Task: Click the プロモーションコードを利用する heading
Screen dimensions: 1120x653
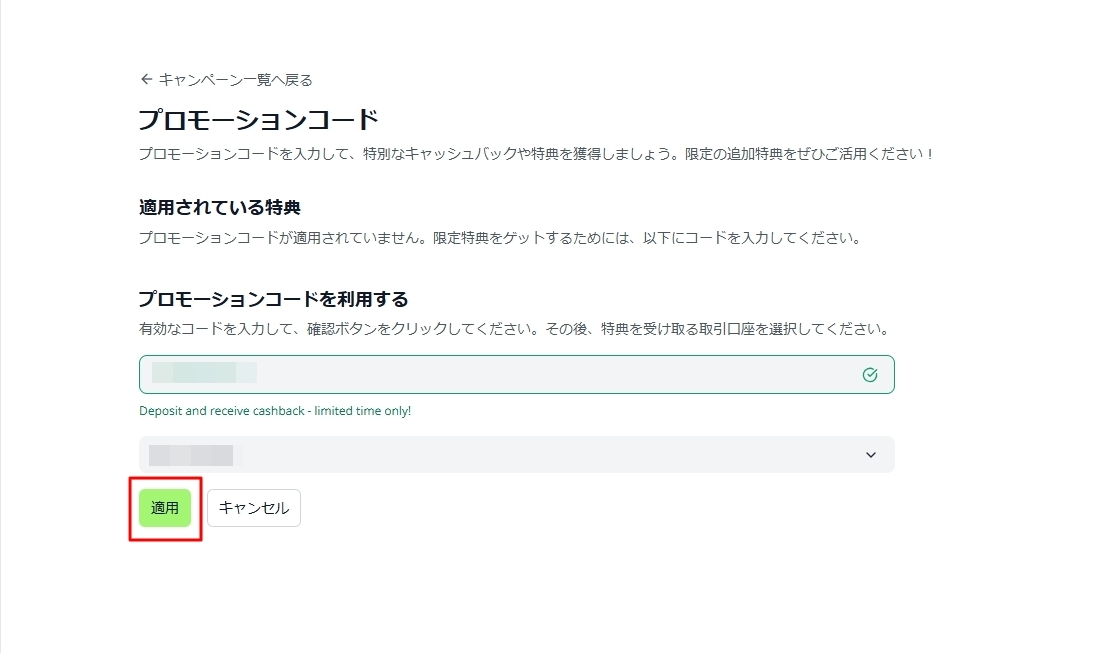Action: tap(274, 299)
